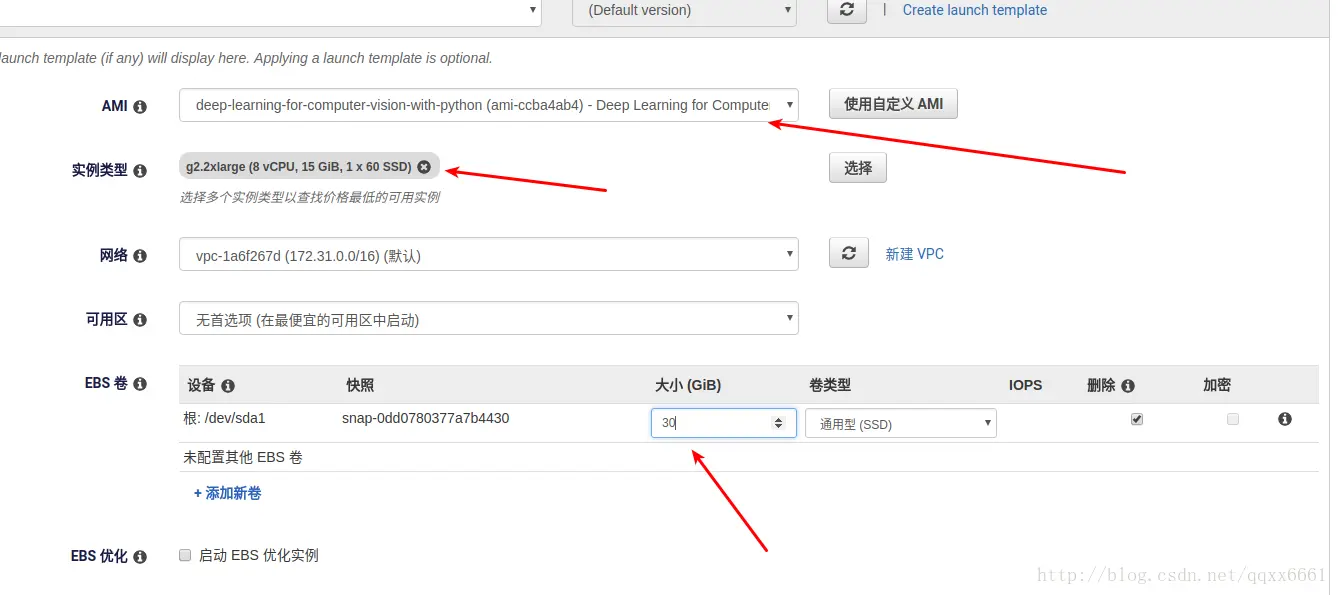
Task: Refresh the launch template list
Action: 847,10
